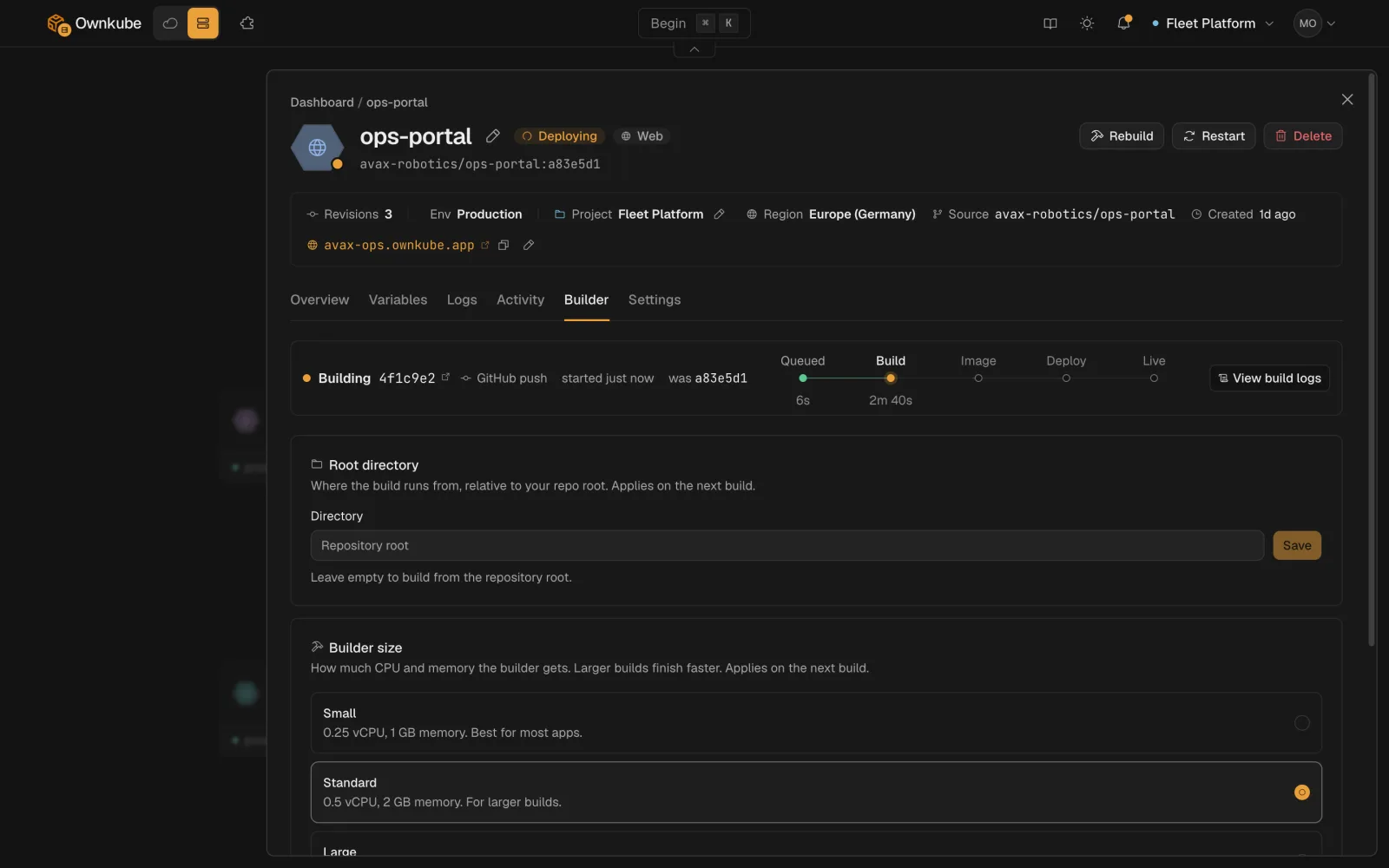This screenshot has width=1389, height=868.
Task: Click the Revisions 3 entry
Action: pos(350,214)
